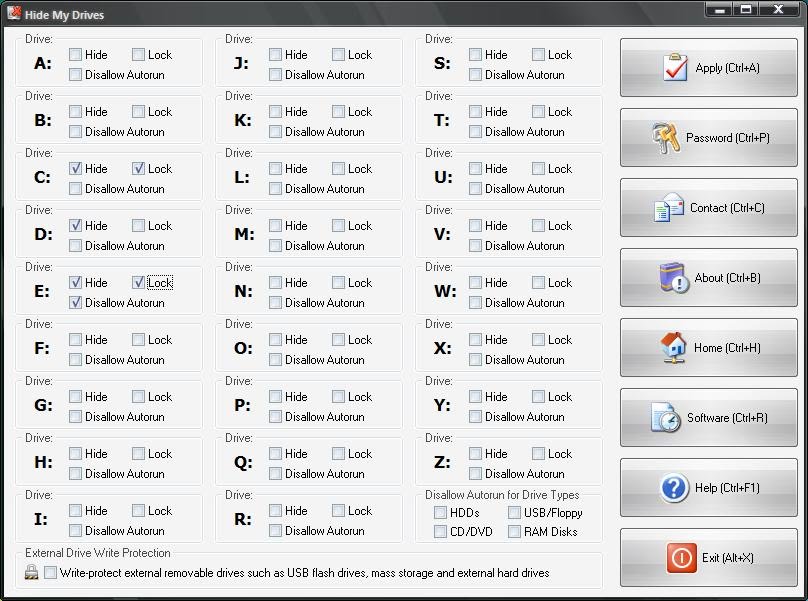Enable Lock for drive D:
The width and height of the screenshot is (808, 601).
tap(138, 226)
